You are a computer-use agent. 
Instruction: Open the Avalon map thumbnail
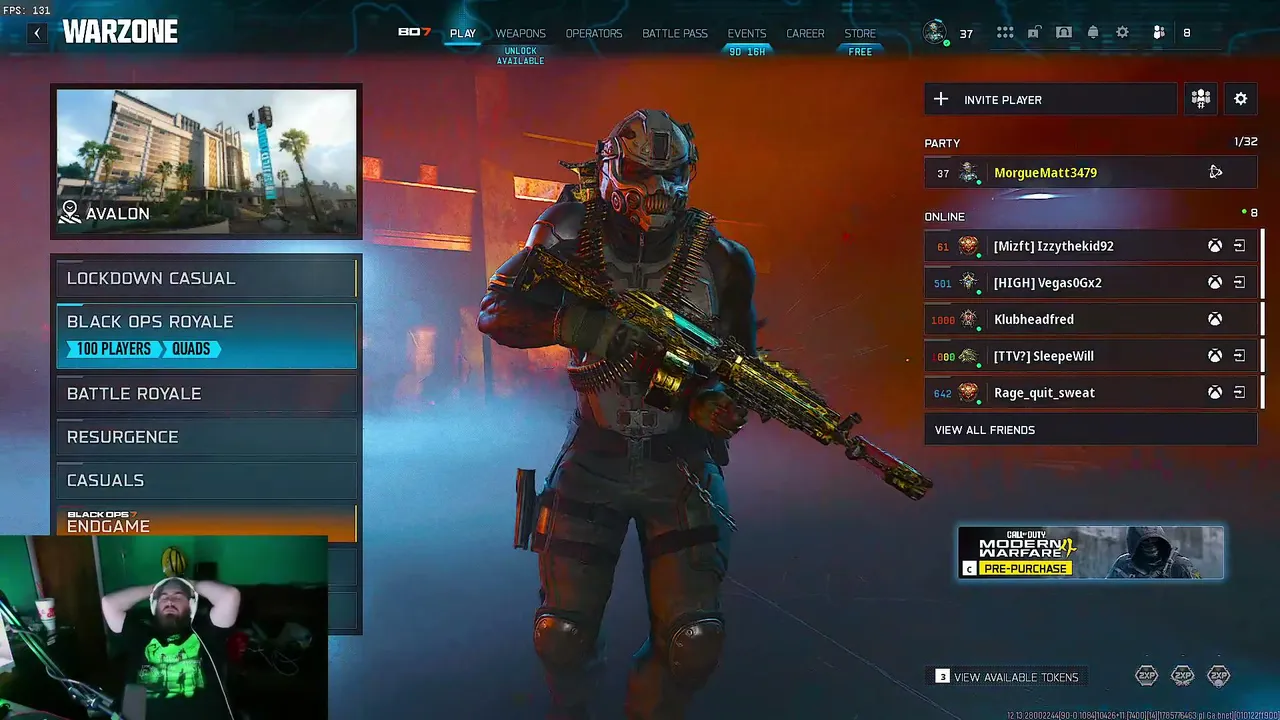tap(206, 161)
